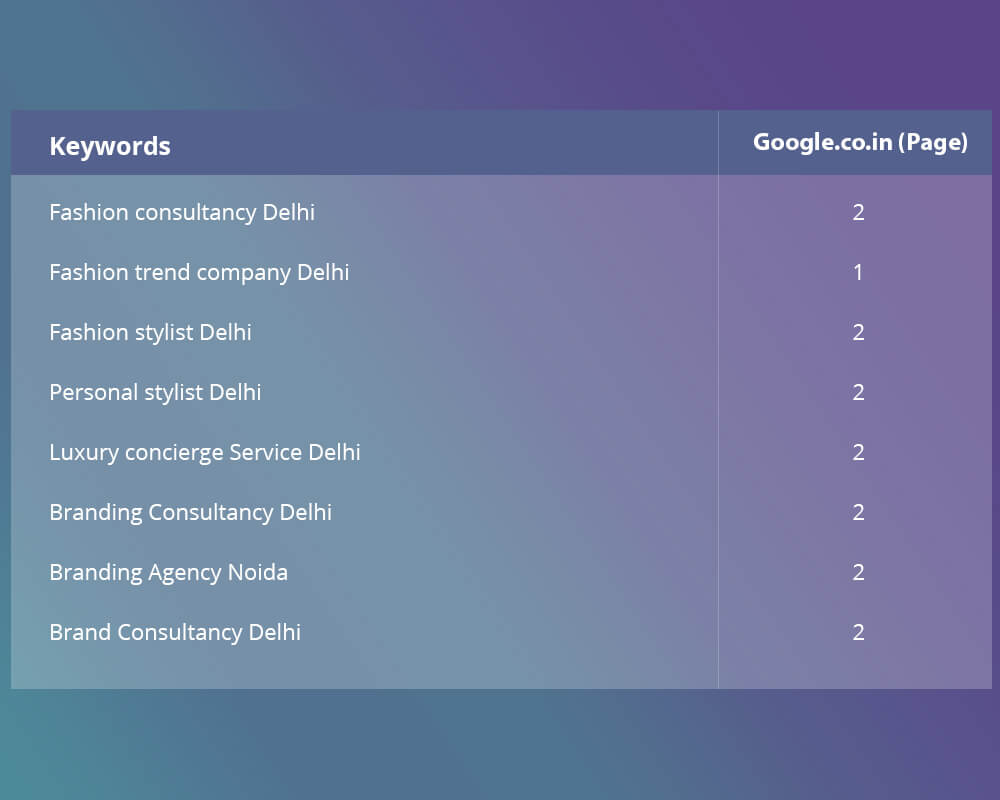This screenshot has width=1000, height=800.
Task: Select the Personal stylist Delhi keyword
Action: point(155,392)
